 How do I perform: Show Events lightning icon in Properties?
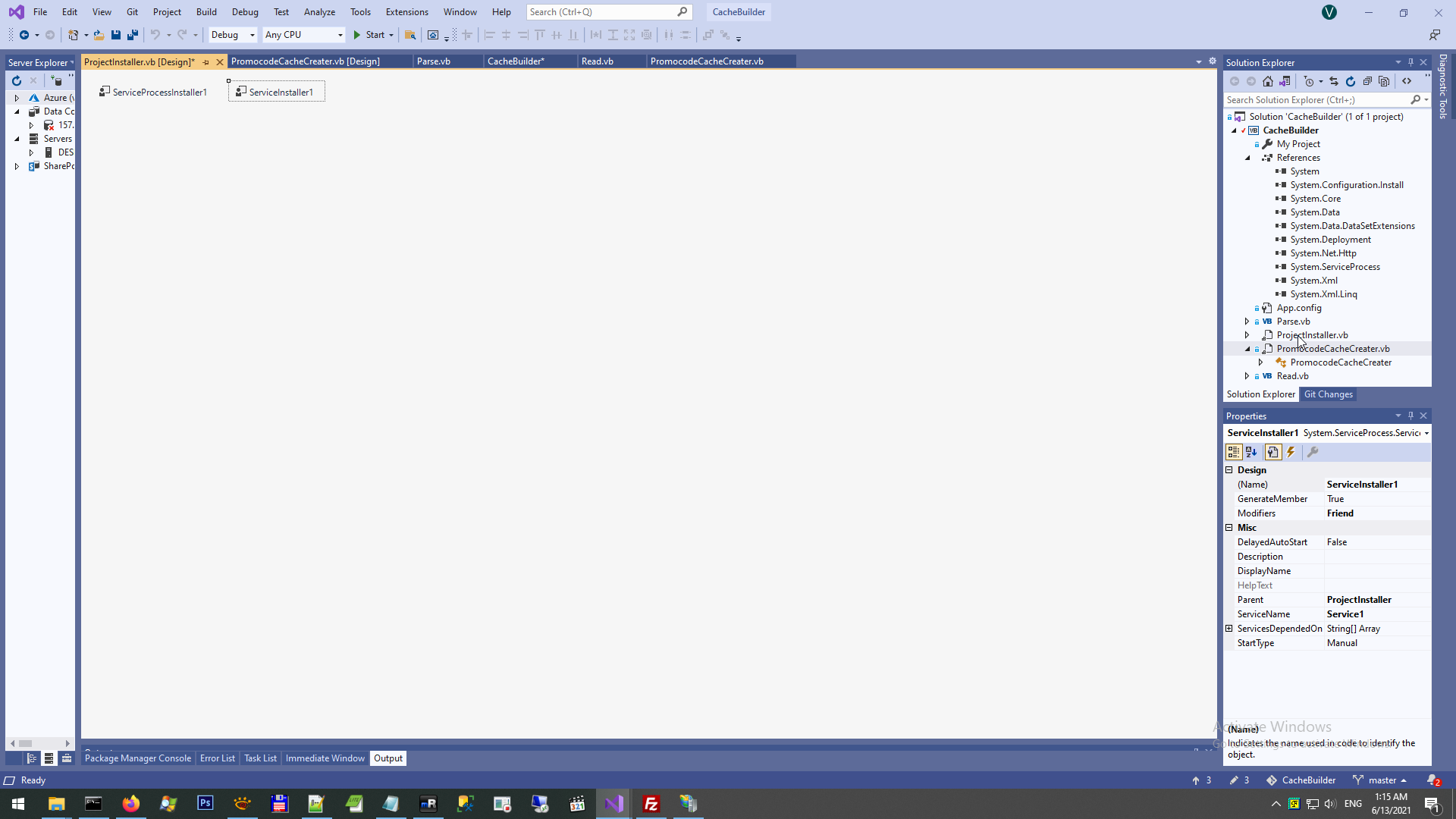click(x=1291, y=452)
